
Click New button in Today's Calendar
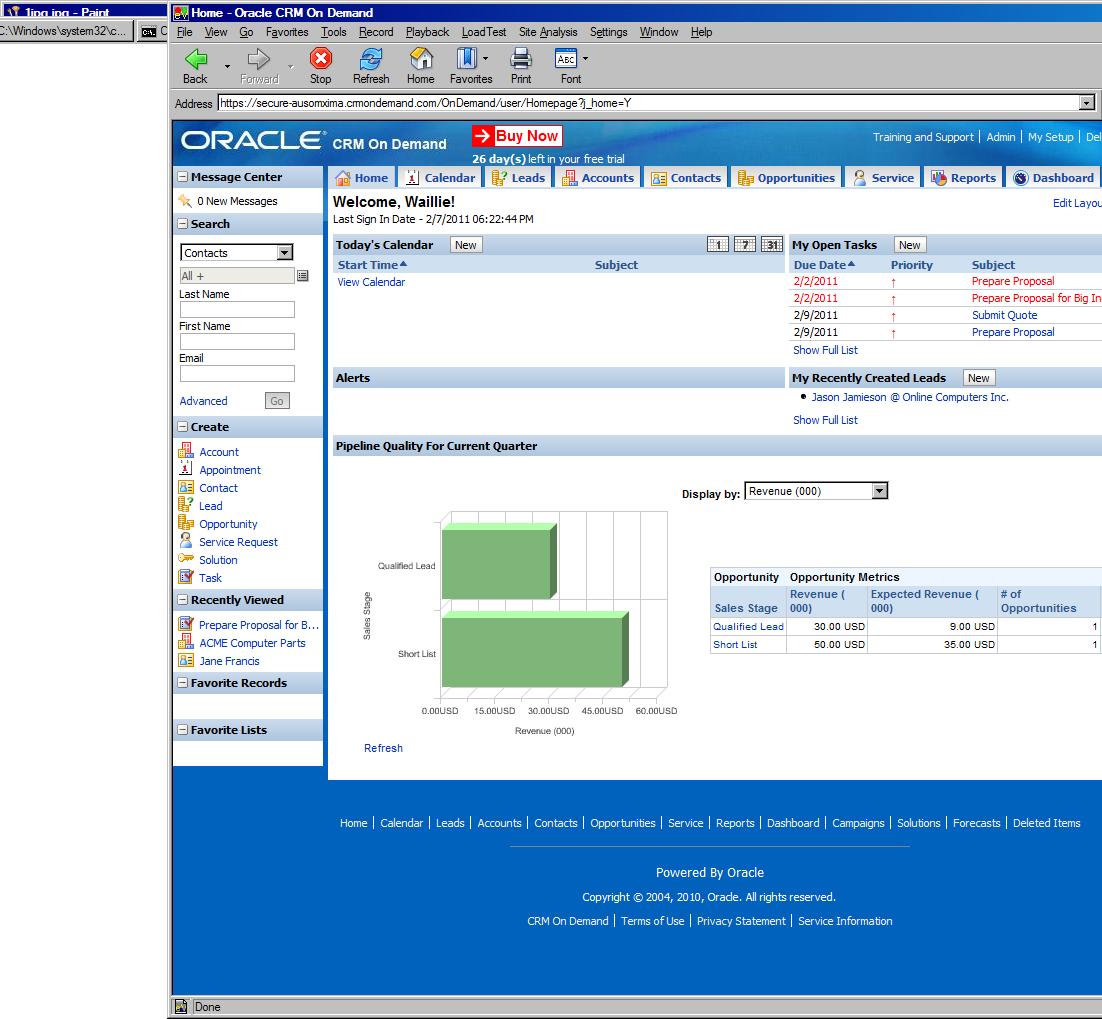point(465,245)
